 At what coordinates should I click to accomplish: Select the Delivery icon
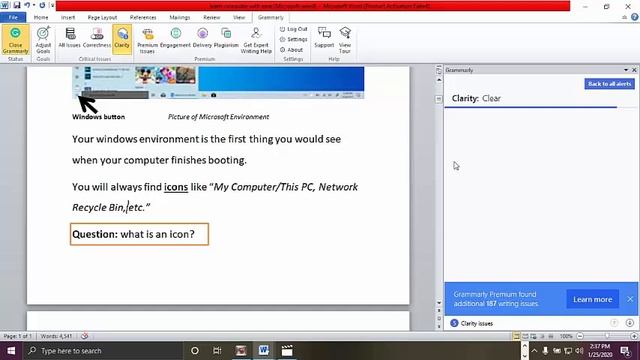pyautogui.click(x=202, y=38)
